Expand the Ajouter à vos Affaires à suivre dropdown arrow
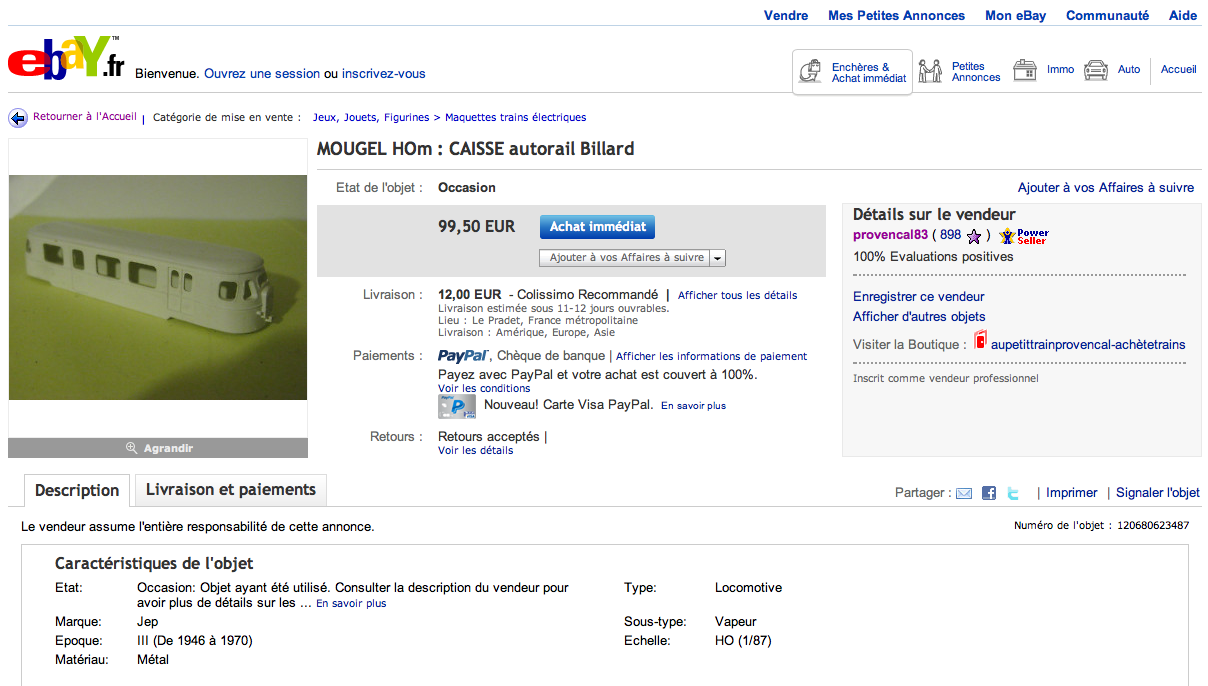1208x686 pixels. click(x=718, y=258)
